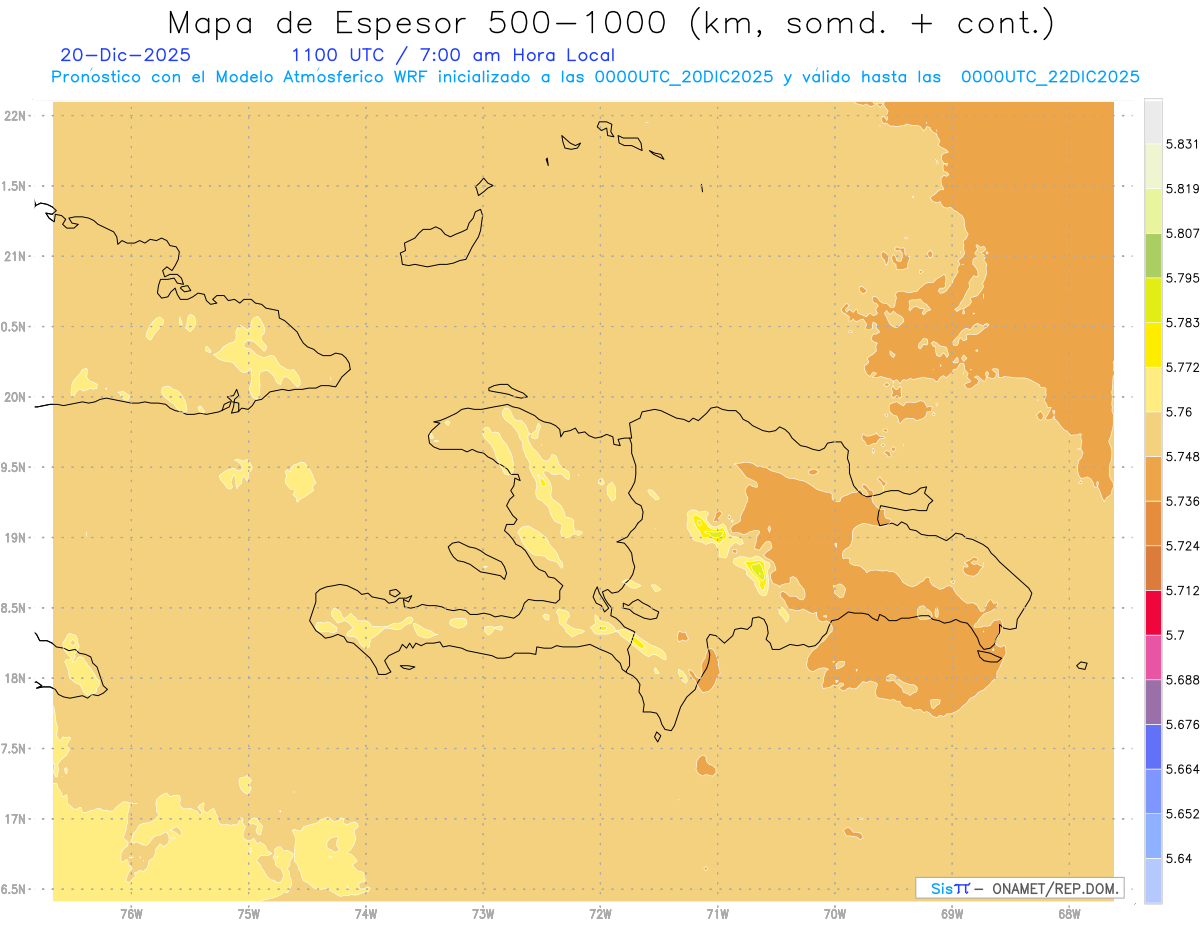
Task: Click the legend value 5.783
Action: click(1182, 323)
